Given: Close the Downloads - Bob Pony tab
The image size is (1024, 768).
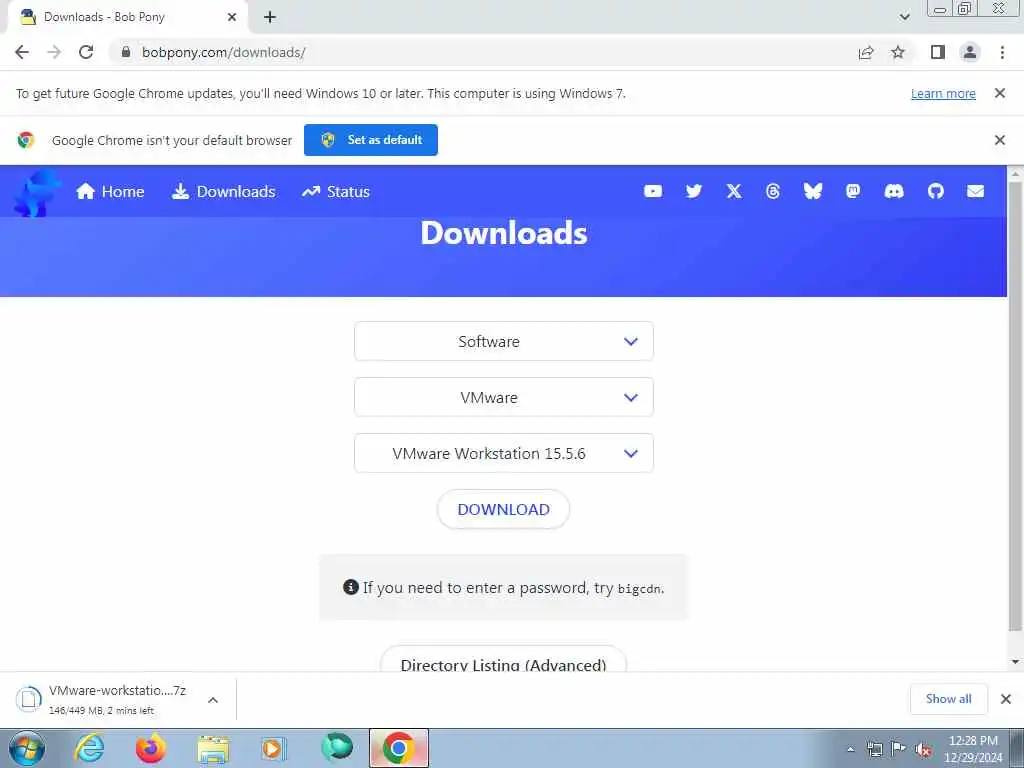Looking at the screenshot, I should [232, 17].
